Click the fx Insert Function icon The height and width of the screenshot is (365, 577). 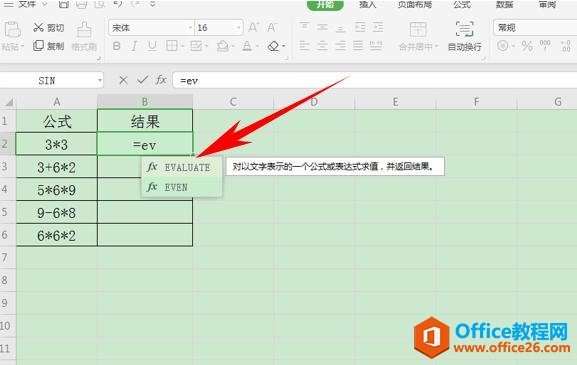(161, 80)
